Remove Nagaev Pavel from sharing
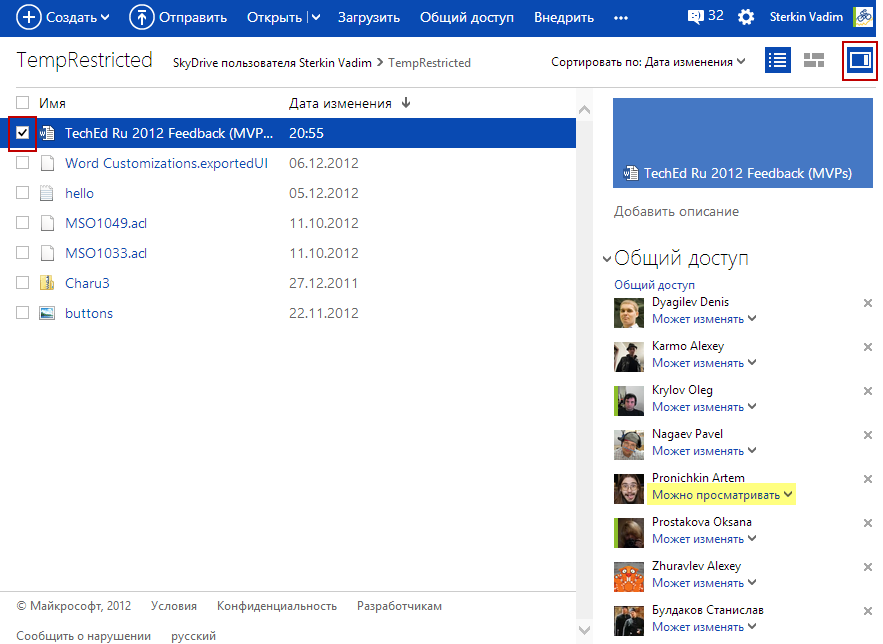 coord(868,435)
